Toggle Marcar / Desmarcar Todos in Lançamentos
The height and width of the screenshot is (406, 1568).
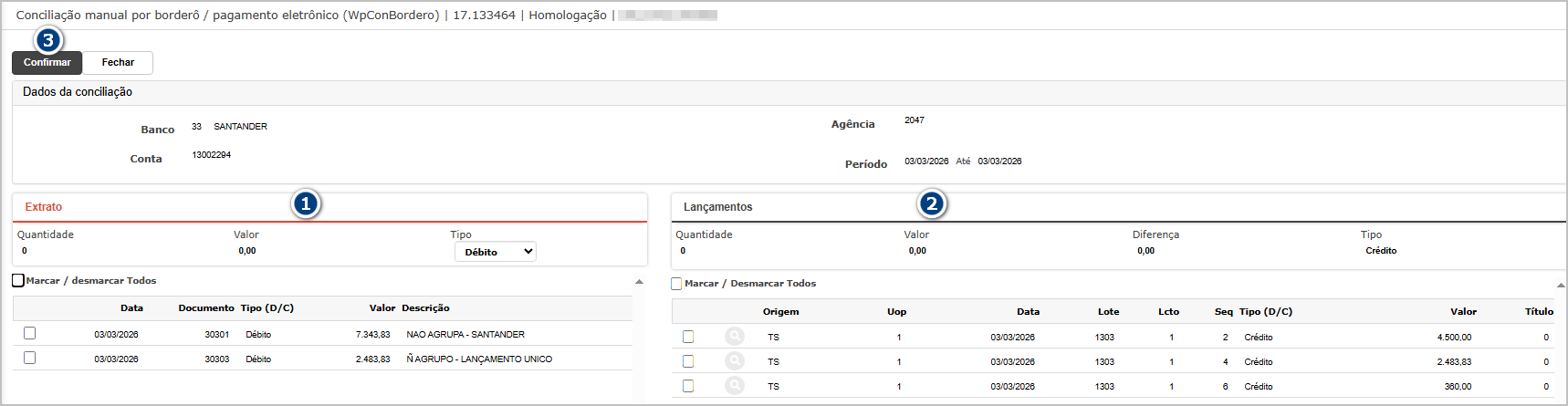(676, 284)
